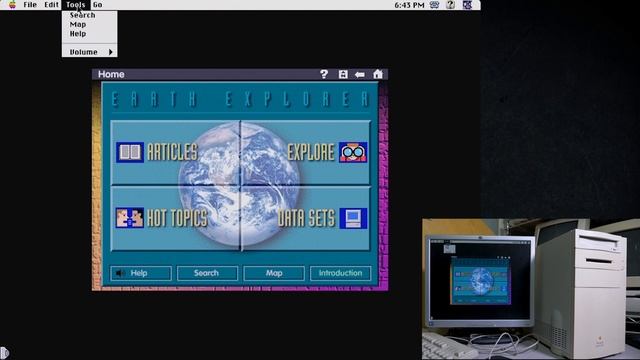This screenshot has width=640, height=360.
Task: Click the Control Strip tab at screen bottom-left
Action: click(x=4, y=353)
